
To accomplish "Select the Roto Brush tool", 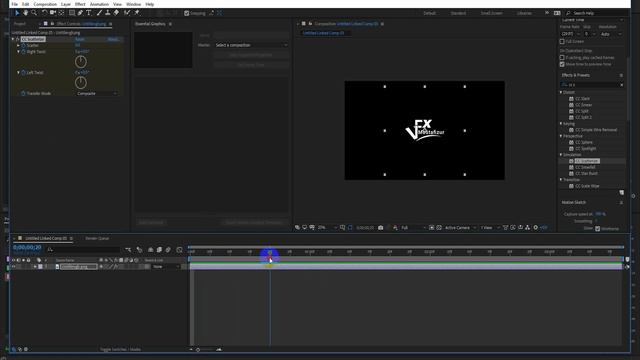I will pyautogui.click(x=127, y=13).
